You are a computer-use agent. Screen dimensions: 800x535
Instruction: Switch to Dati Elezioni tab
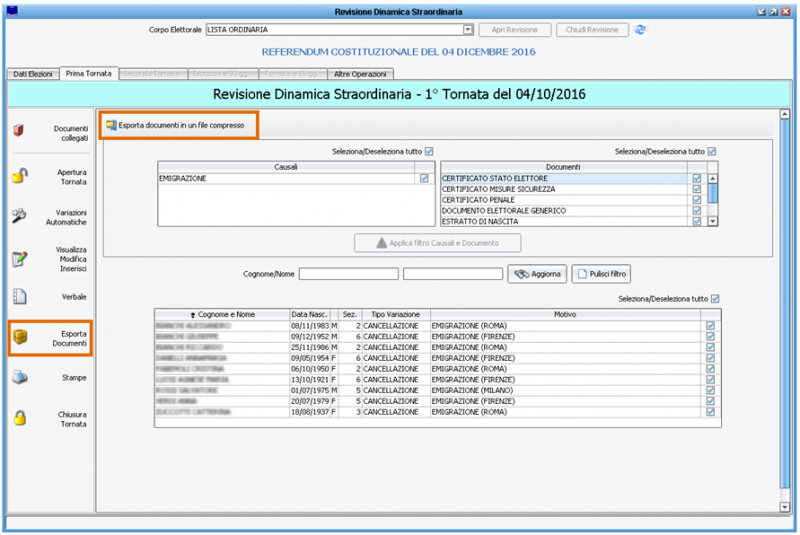[x=32, y=74]
